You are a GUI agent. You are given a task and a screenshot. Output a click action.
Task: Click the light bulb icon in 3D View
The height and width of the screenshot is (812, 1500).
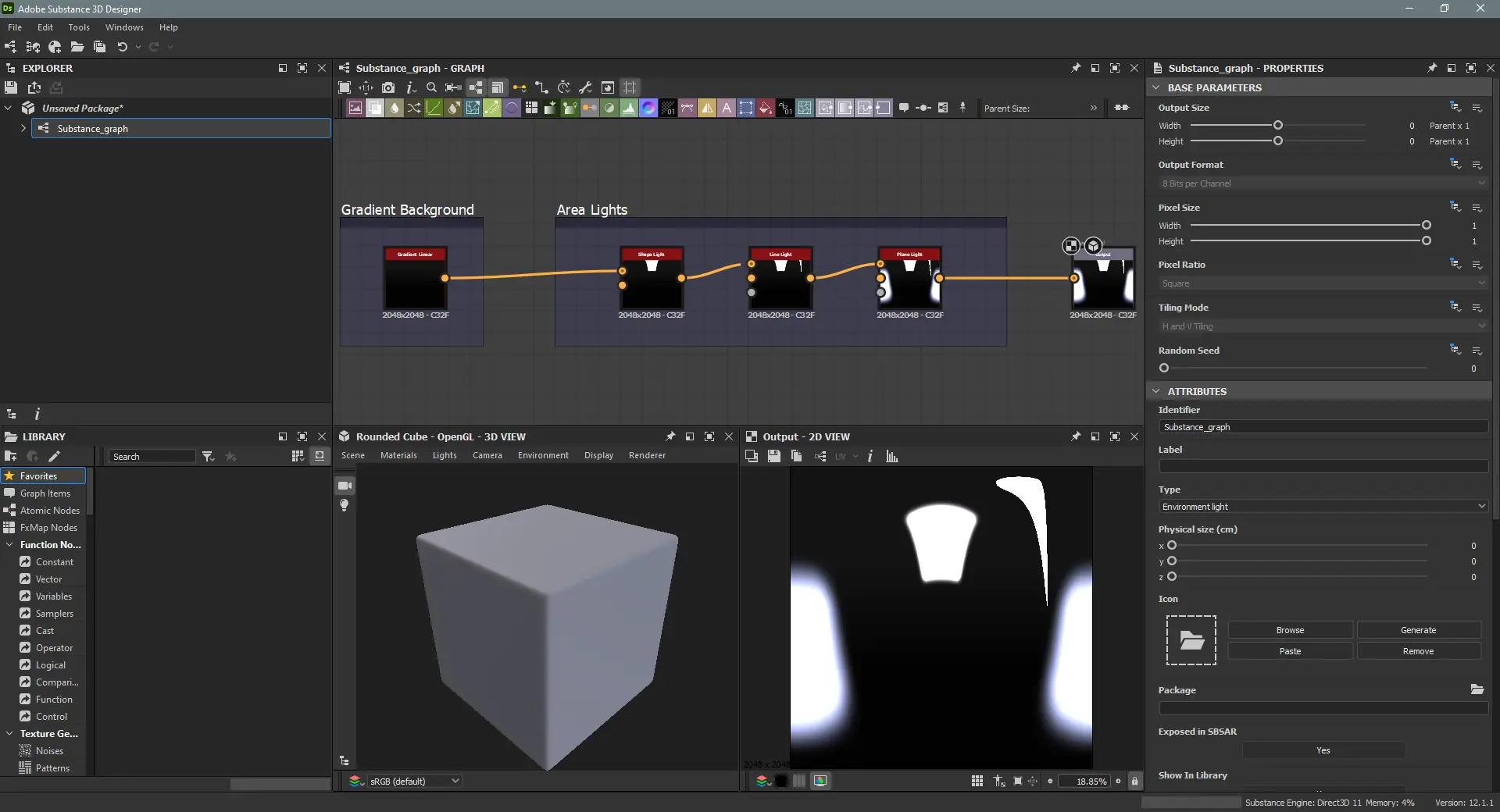point(345,506)
